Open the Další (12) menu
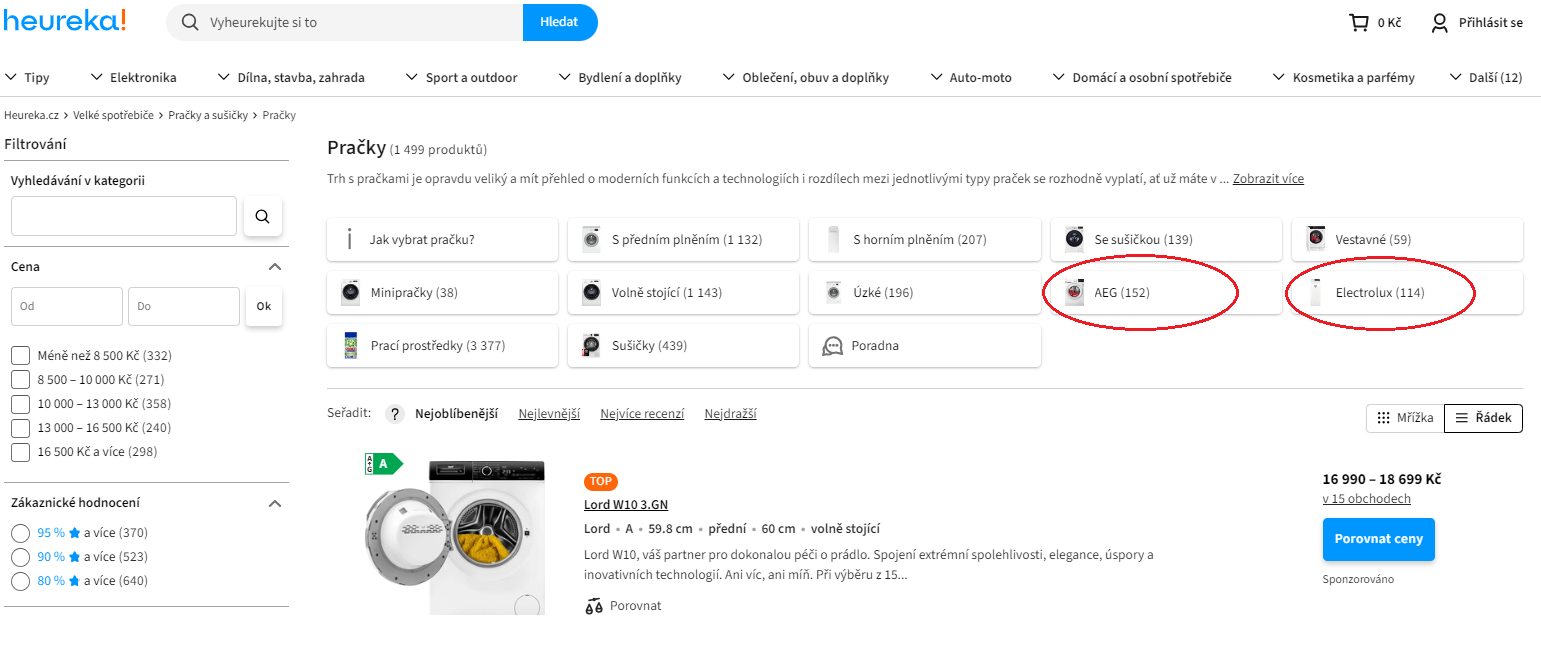 click(x=1486, y=77)
